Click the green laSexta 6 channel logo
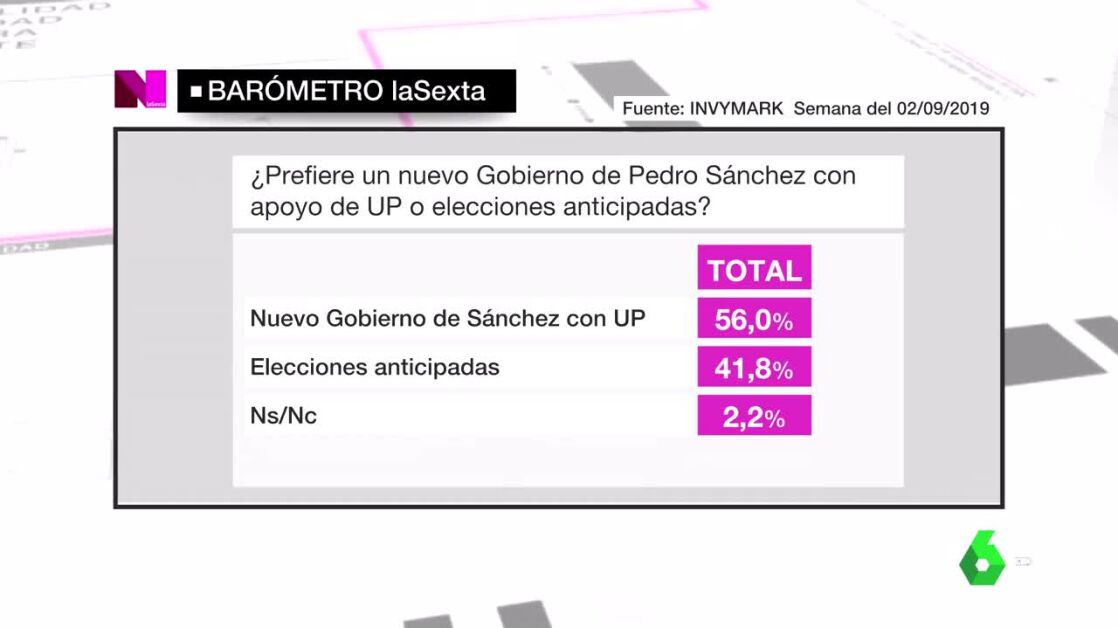Viewport: 1118px width, 628px height. tap(982, 558)
